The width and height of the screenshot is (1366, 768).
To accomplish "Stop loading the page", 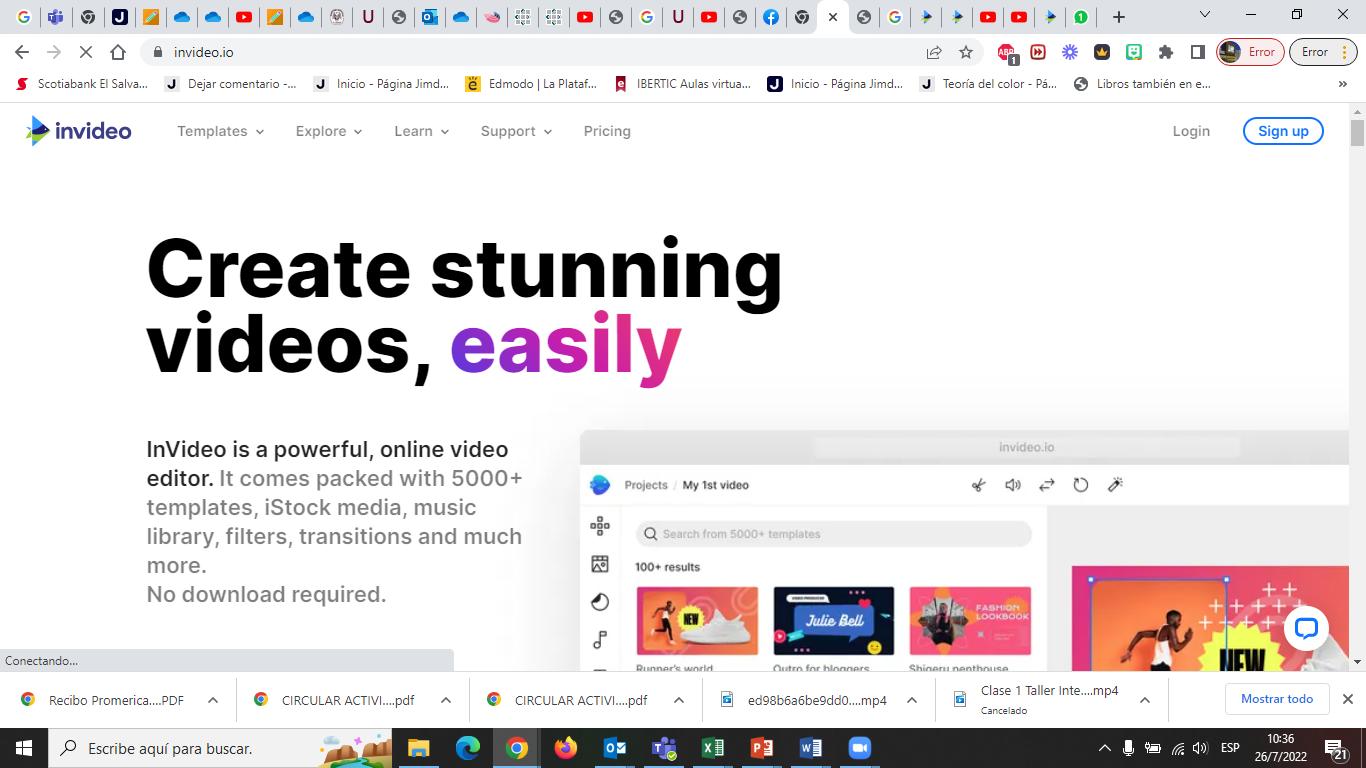I will coord(86,52).
